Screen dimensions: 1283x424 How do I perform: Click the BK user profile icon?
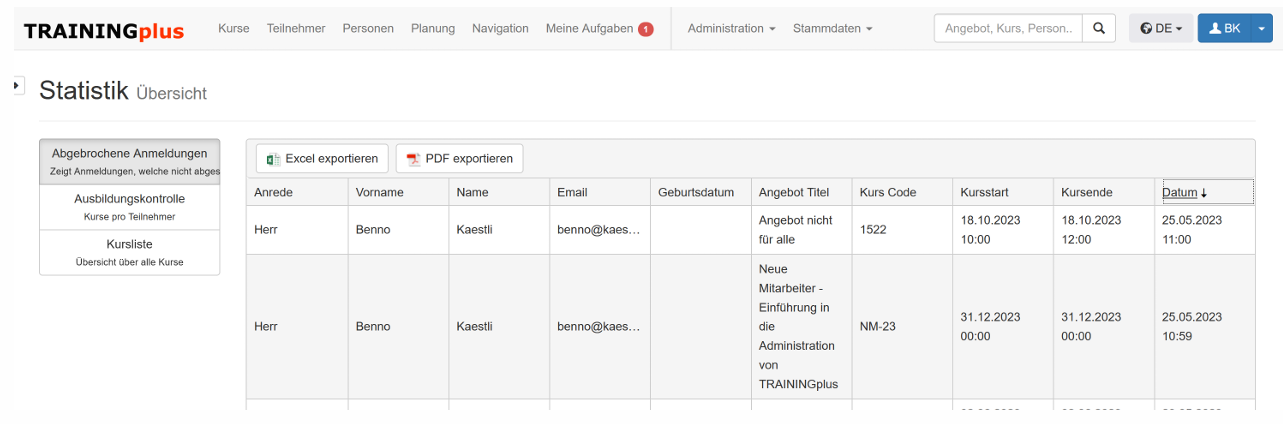[x=1215, y=29]
